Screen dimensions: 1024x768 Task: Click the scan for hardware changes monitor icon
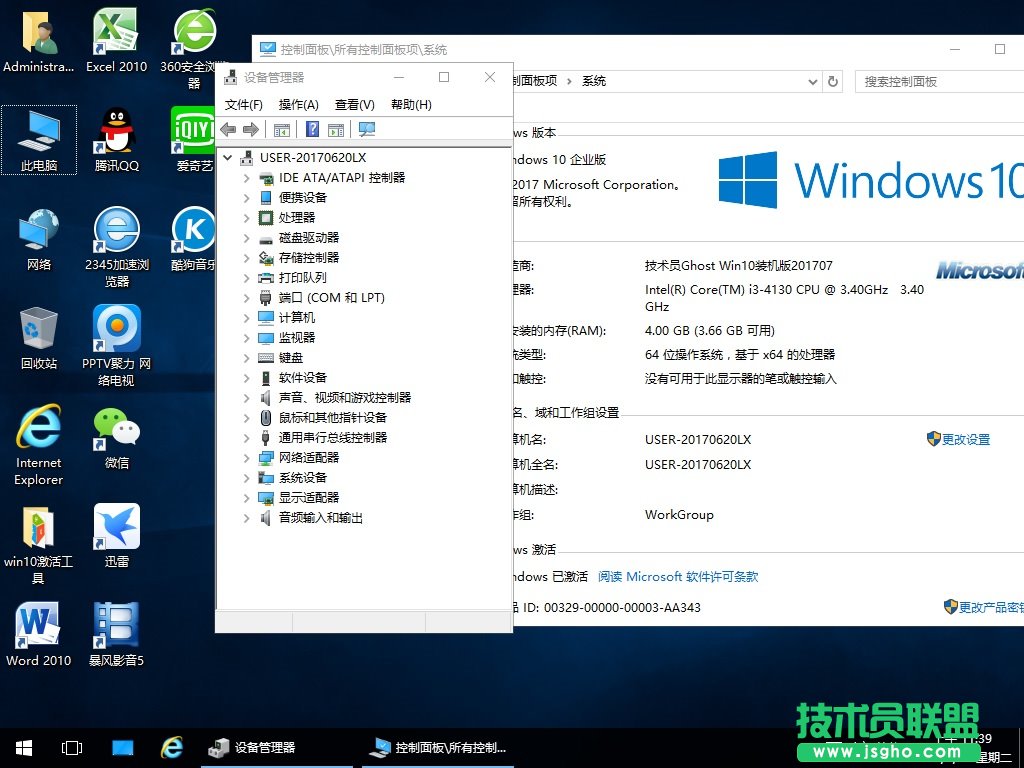(367, 129)
